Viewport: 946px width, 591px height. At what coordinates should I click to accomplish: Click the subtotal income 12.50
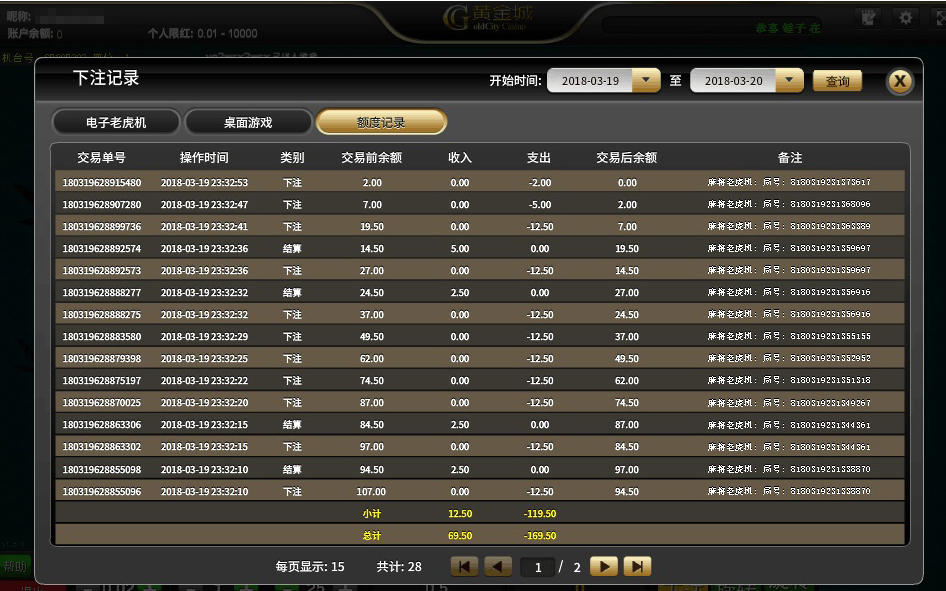click(460, 514)
